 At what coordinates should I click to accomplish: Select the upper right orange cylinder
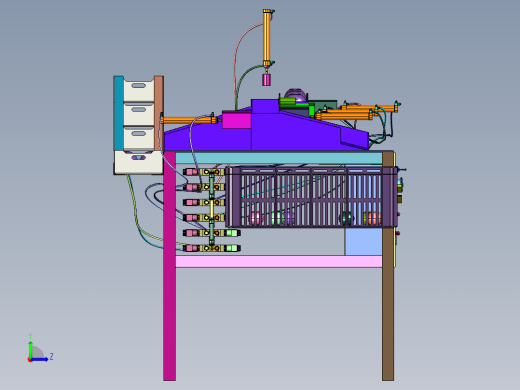tap(370, 108)
